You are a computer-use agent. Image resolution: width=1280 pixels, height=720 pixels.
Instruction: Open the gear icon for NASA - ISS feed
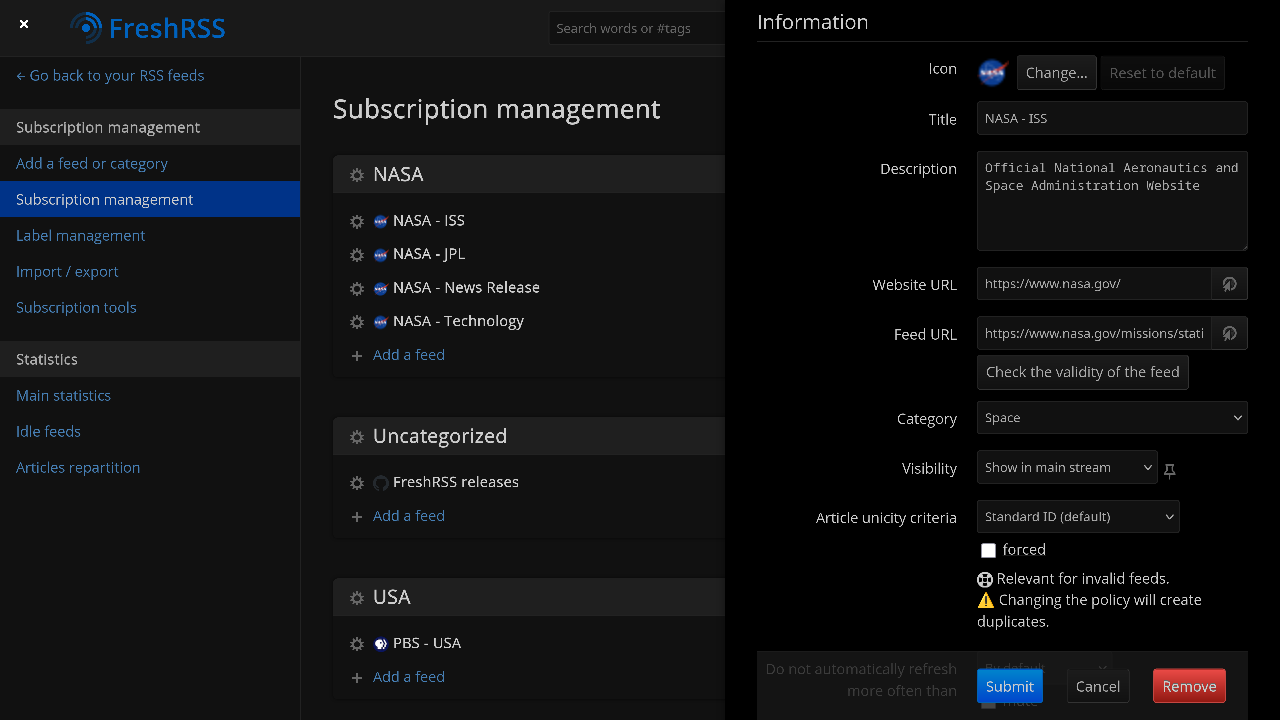[356, 221]
